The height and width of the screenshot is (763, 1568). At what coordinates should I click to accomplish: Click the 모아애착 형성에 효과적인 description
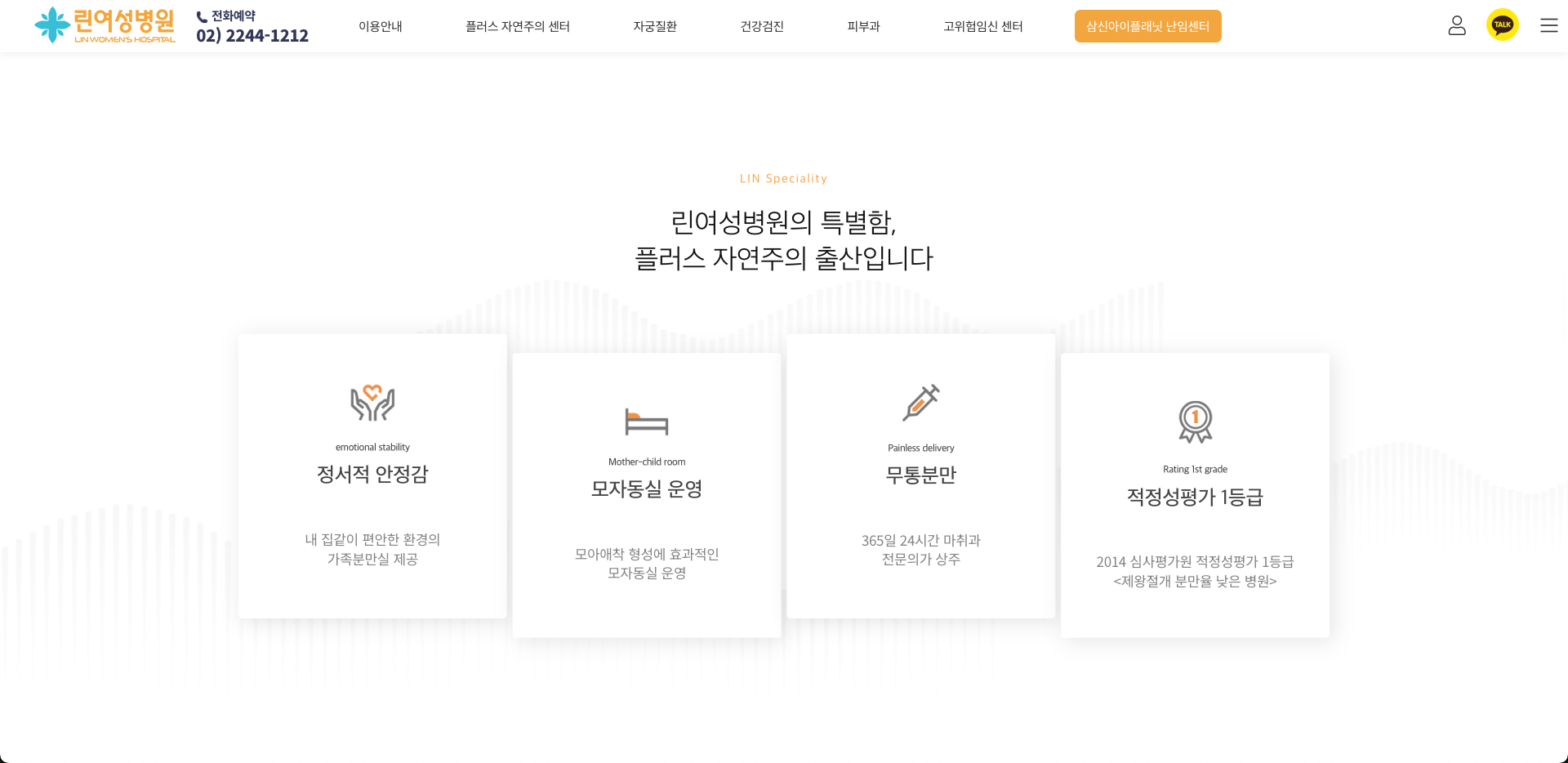[x=647, y=555]
